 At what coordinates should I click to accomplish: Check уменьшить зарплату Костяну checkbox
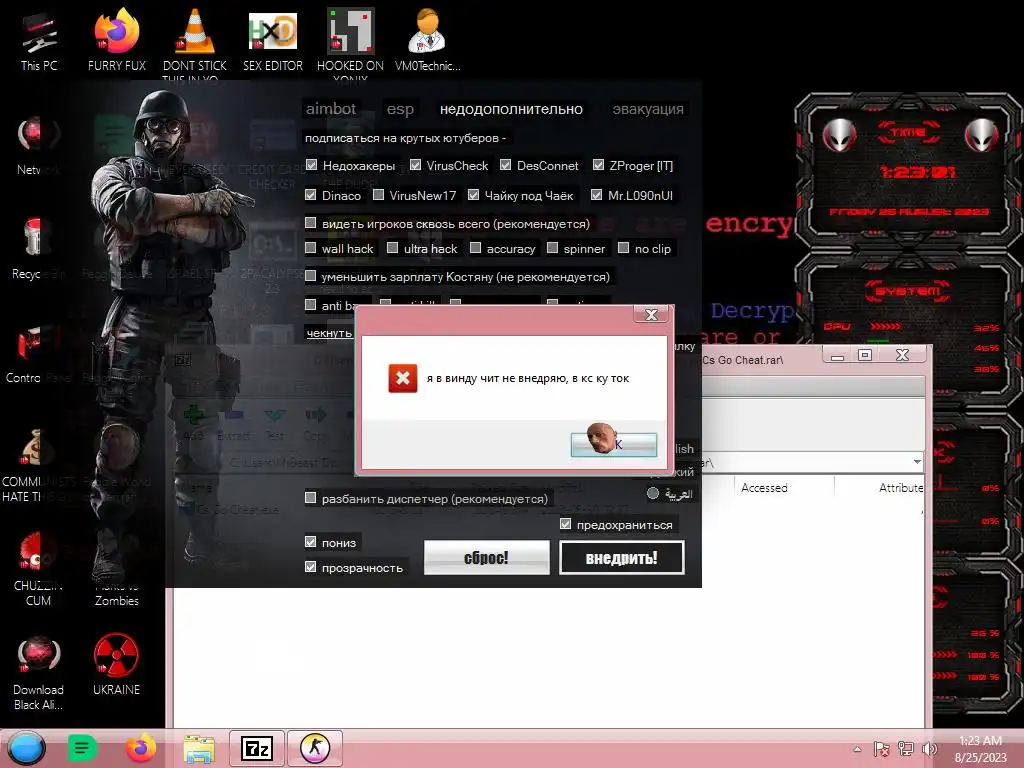pyautogui.click(x=311, y=276)
